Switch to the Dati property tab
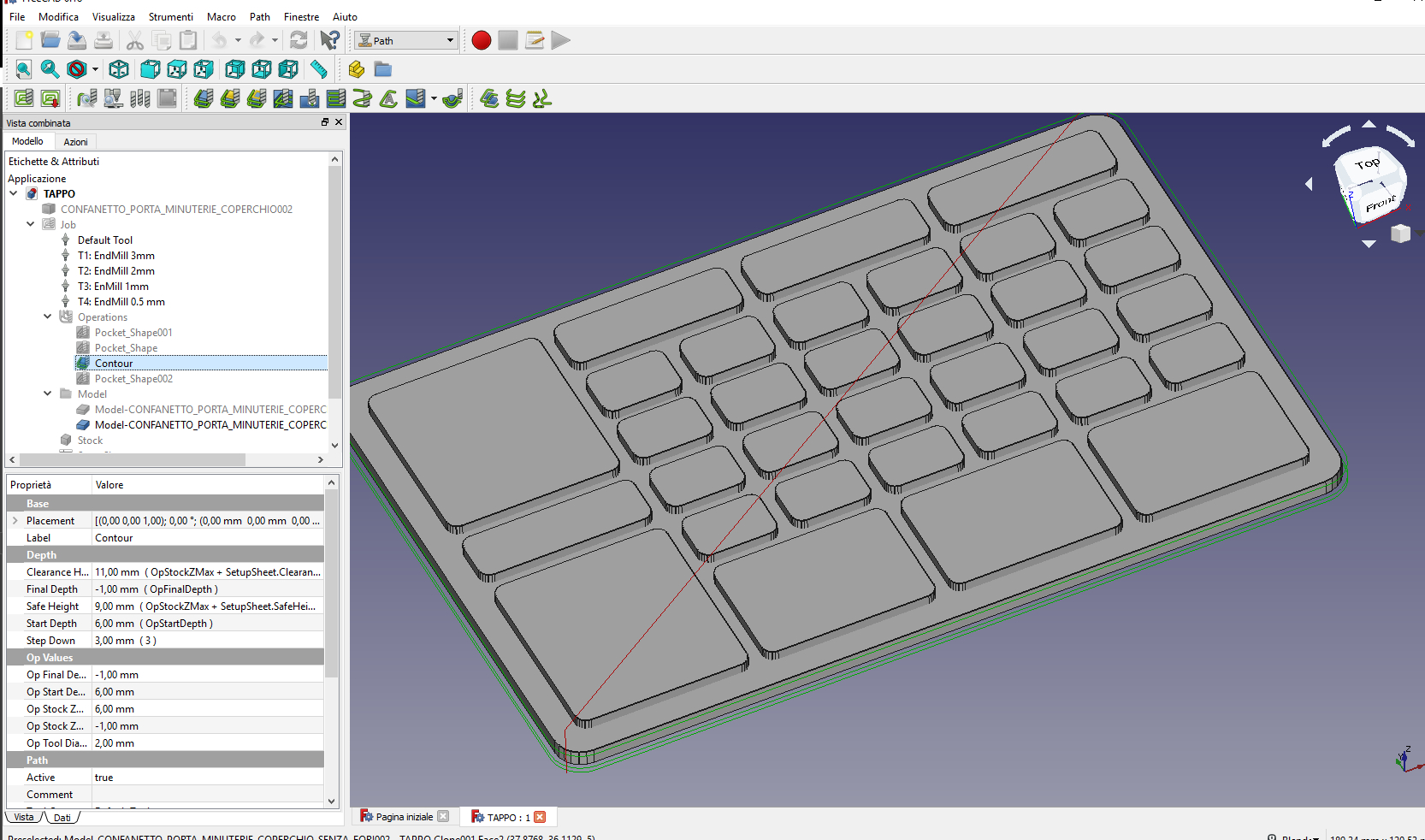This screenshot has height=840, width=1425. pos(62,818)
